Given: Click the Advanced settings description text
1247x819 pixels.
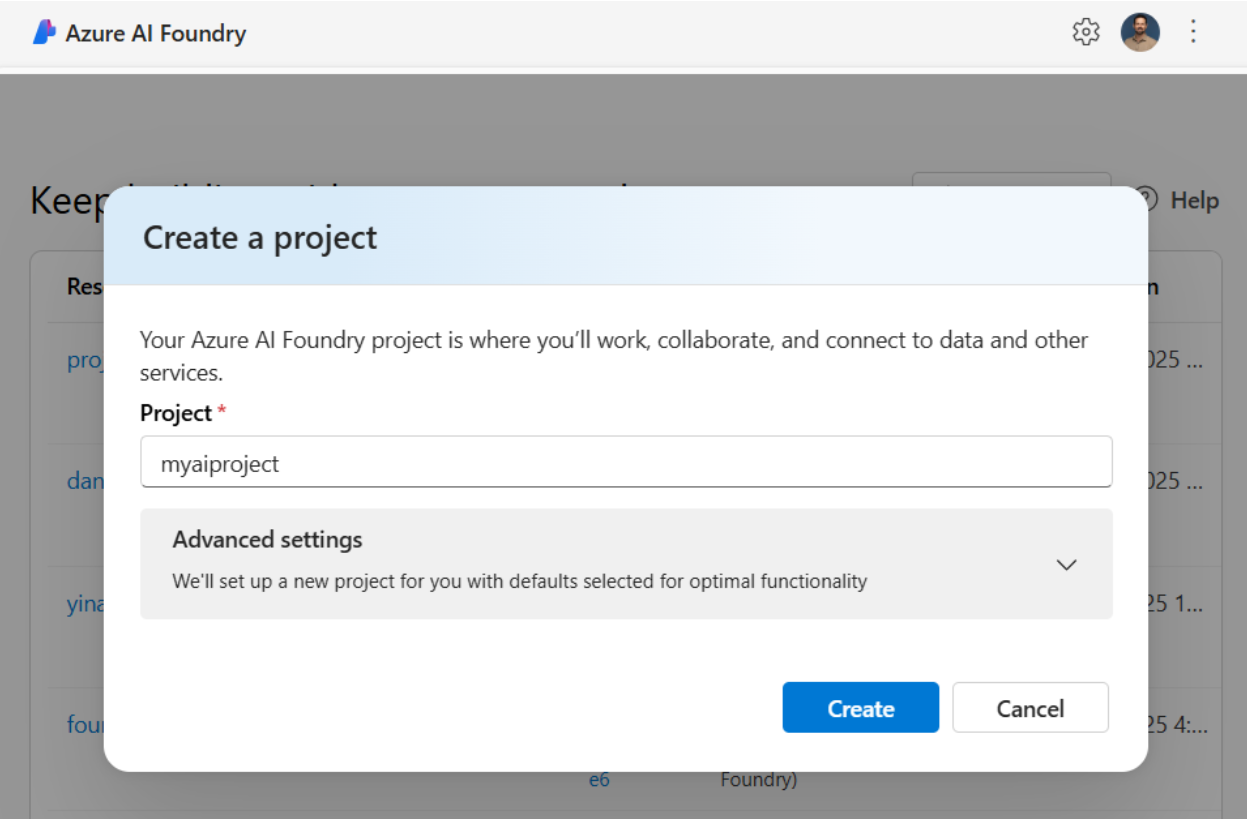Looking at the screenshot, I should (x=519, y=581).
